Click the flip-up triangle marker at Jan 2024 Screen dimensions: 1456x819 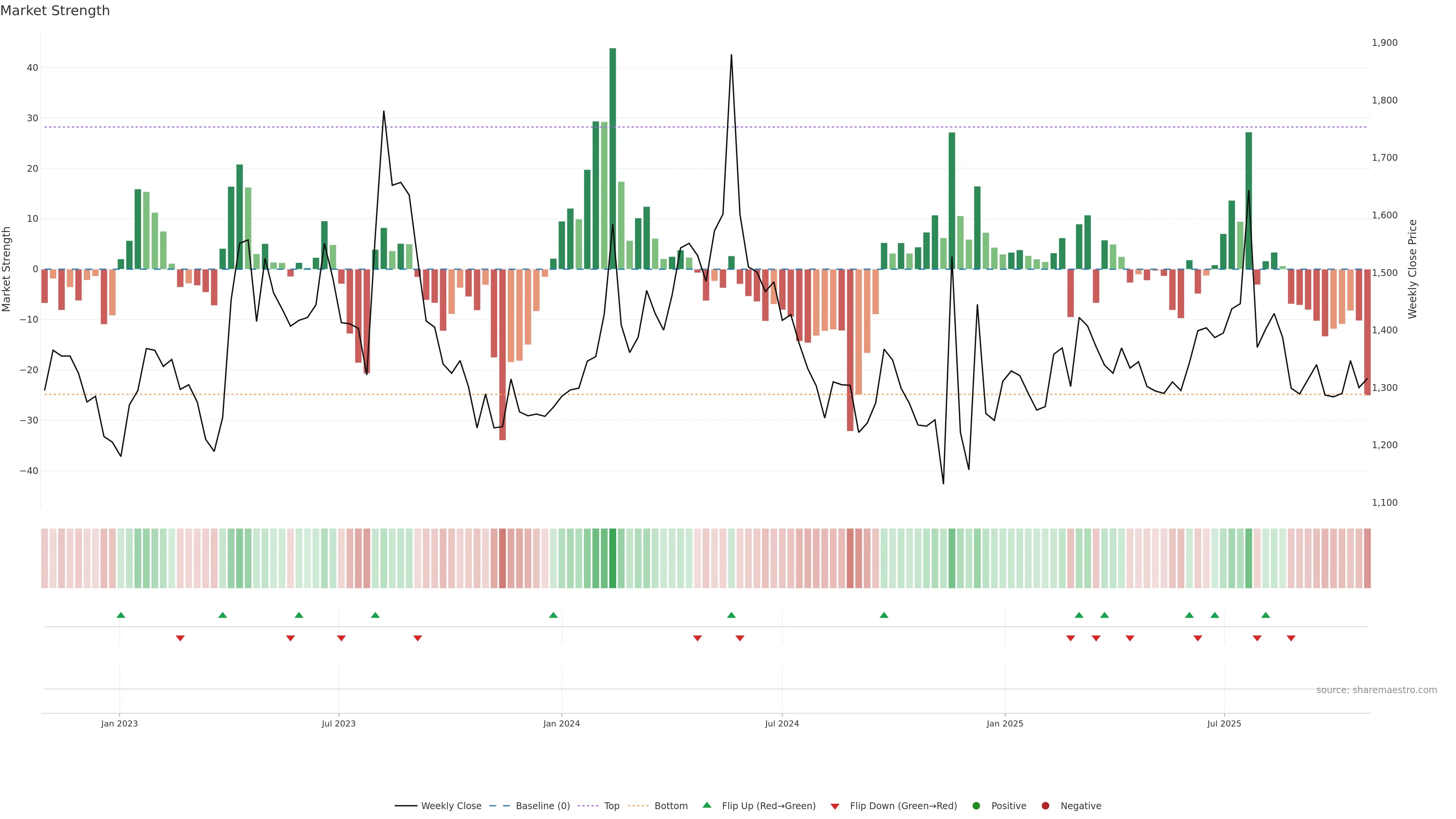553,615
